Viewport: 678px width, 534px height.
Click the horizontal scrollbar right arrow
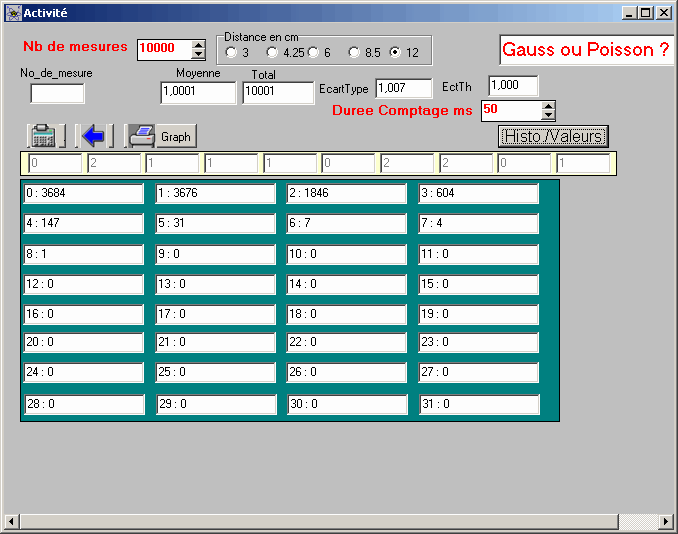(x=666, y=523)
